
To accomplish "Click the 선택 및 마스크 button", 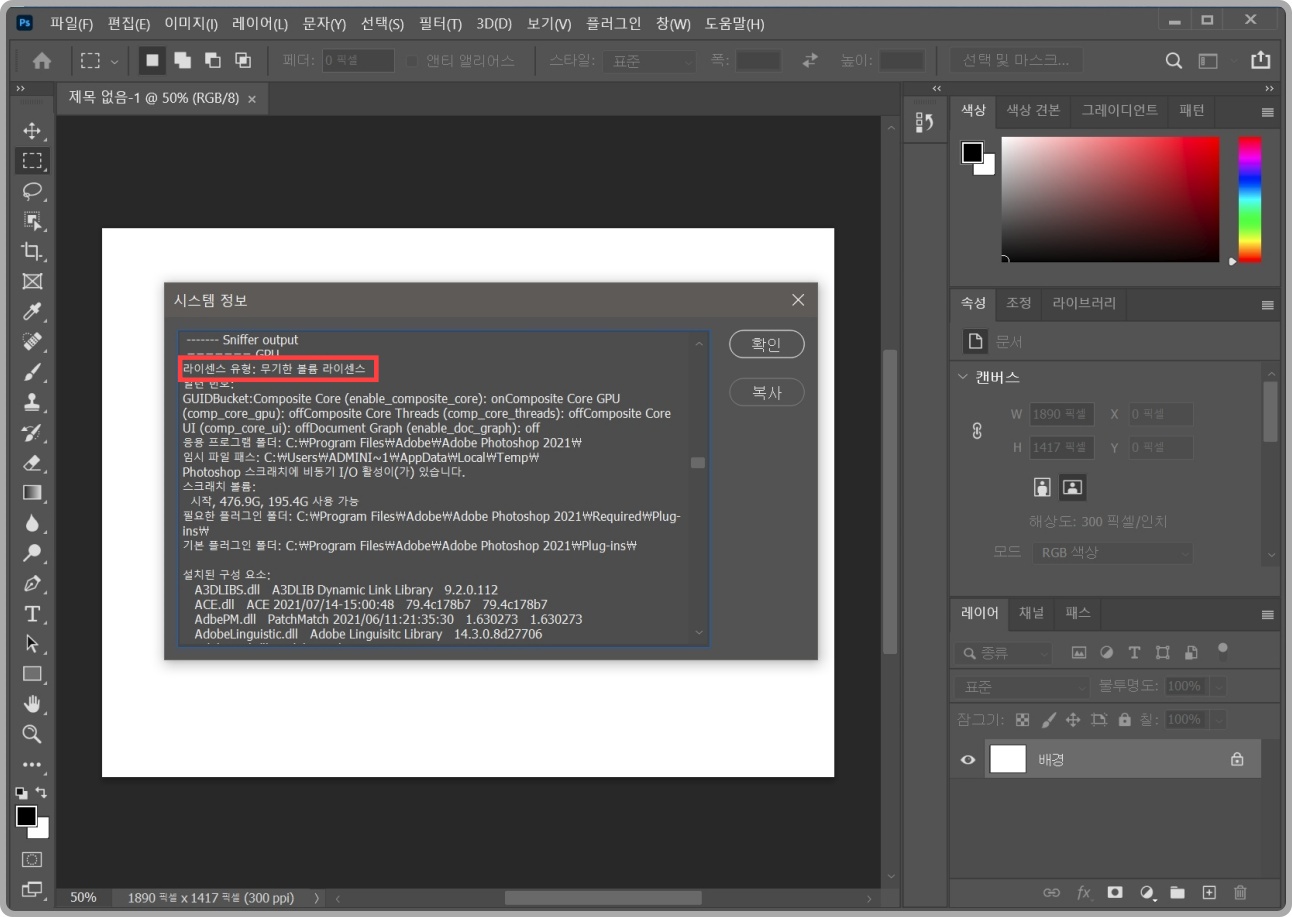I will pos(1016,60).
